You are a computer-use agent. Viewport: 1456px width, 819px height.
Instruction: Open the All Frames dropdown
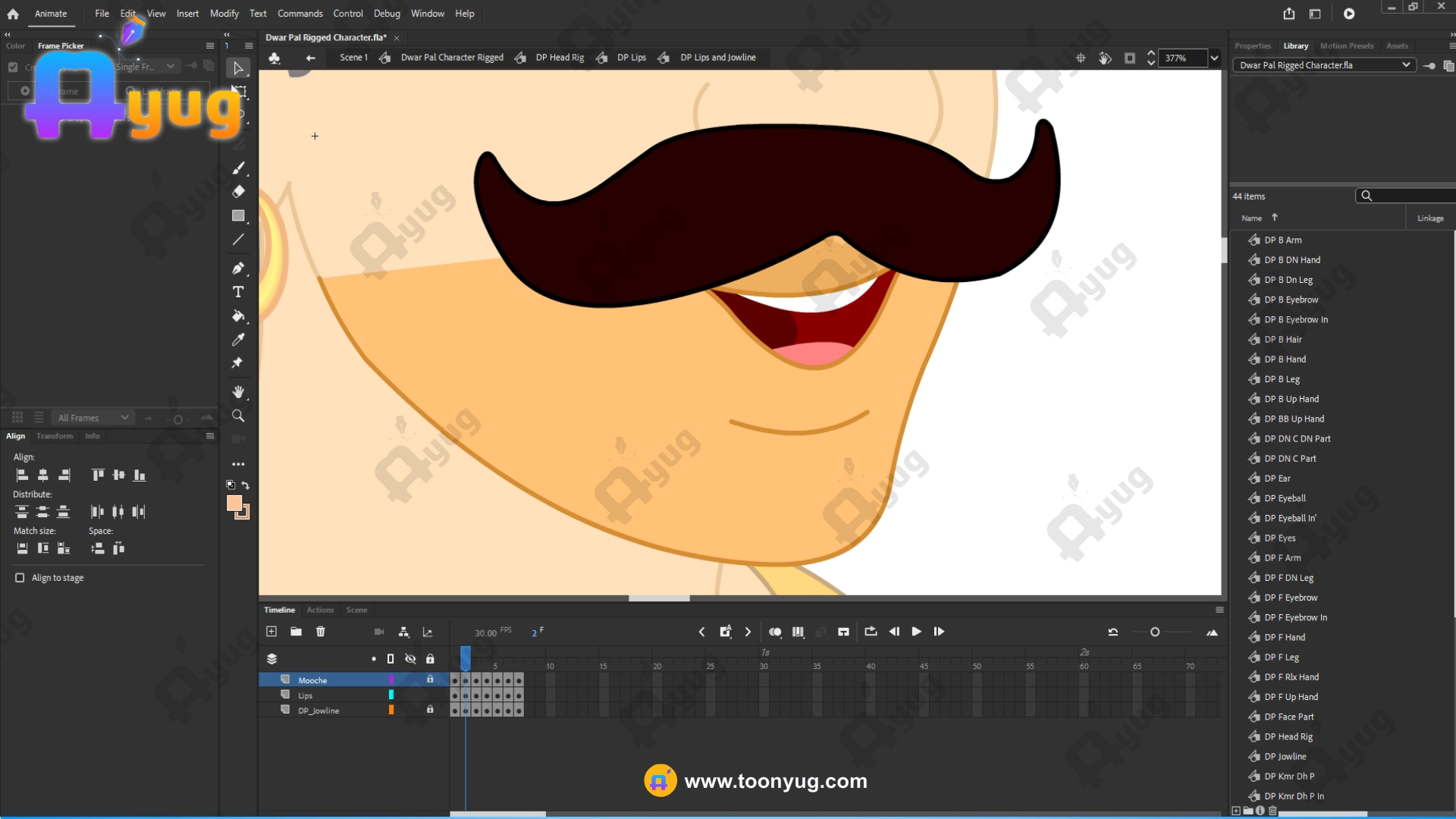[124, 418]
